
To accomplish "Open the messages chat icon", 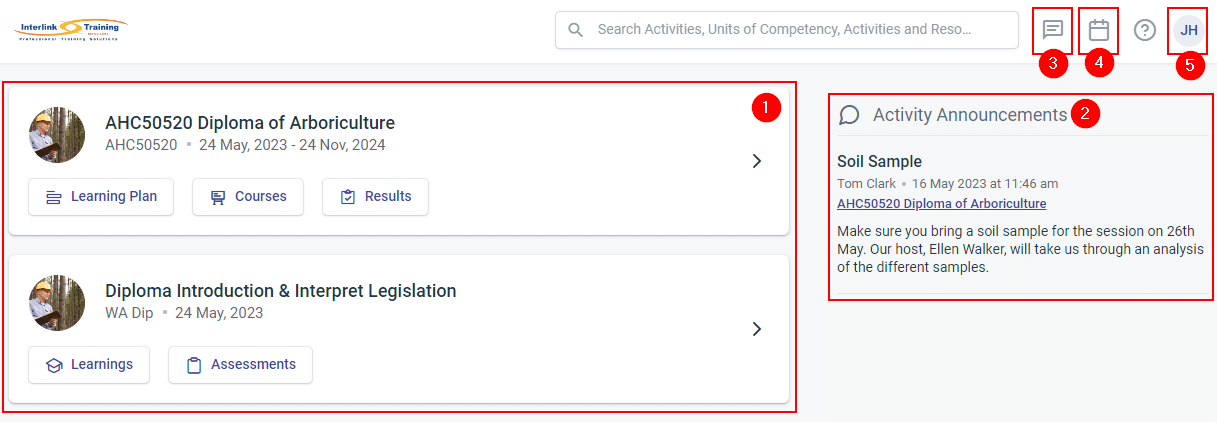I will coord(1052,30).
